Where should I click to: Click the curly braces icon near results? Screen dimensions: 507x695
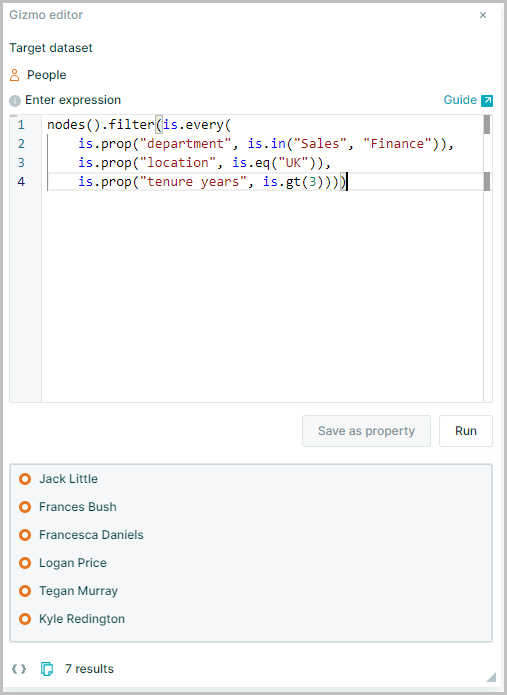coord(19,669)
